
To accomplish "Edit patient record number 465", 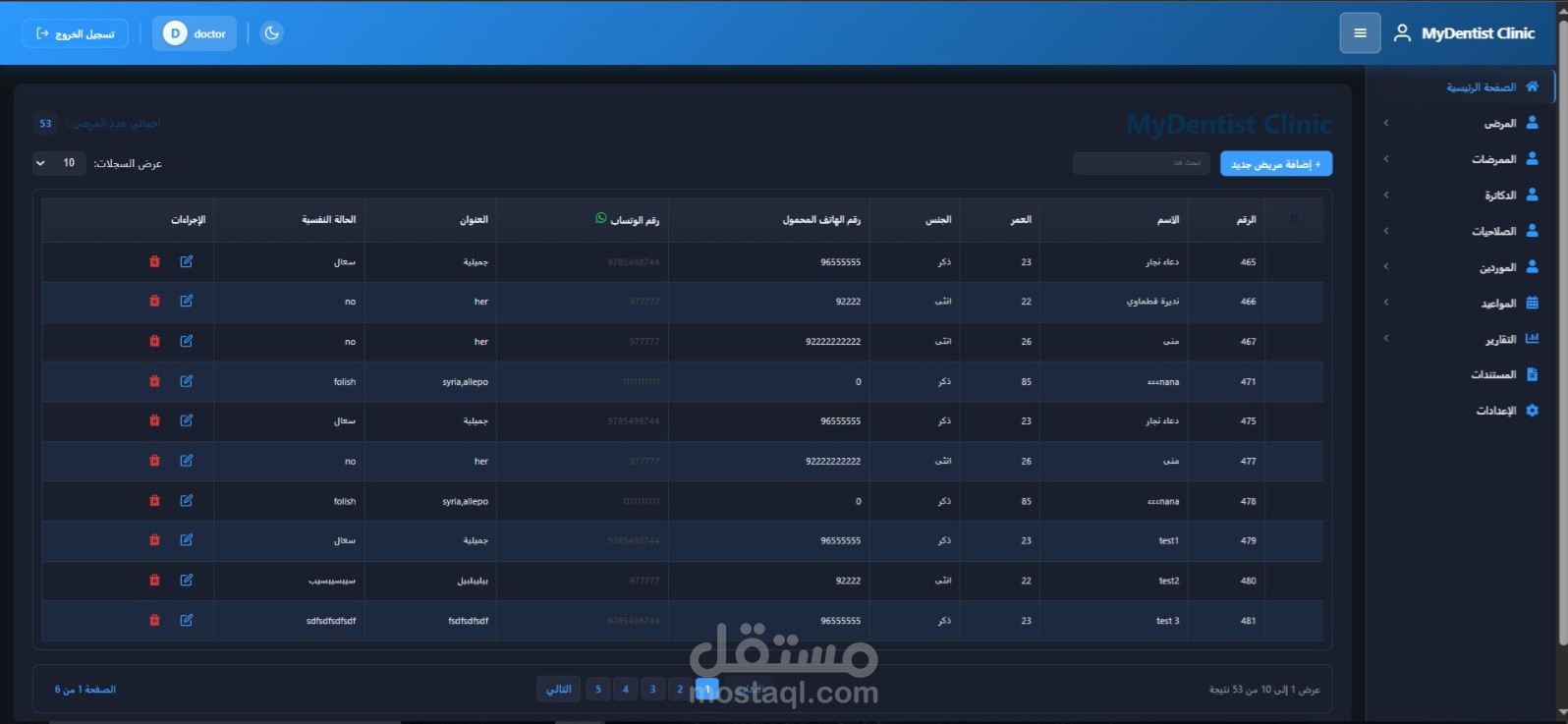I will 187,261.
